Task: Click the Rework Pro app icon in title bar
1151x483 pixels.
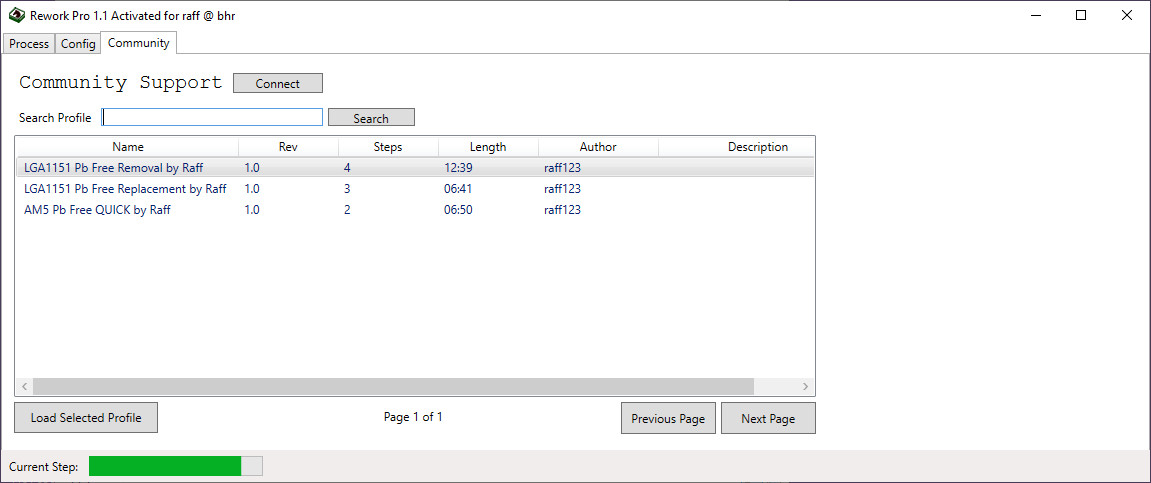Action: point(16,15)
